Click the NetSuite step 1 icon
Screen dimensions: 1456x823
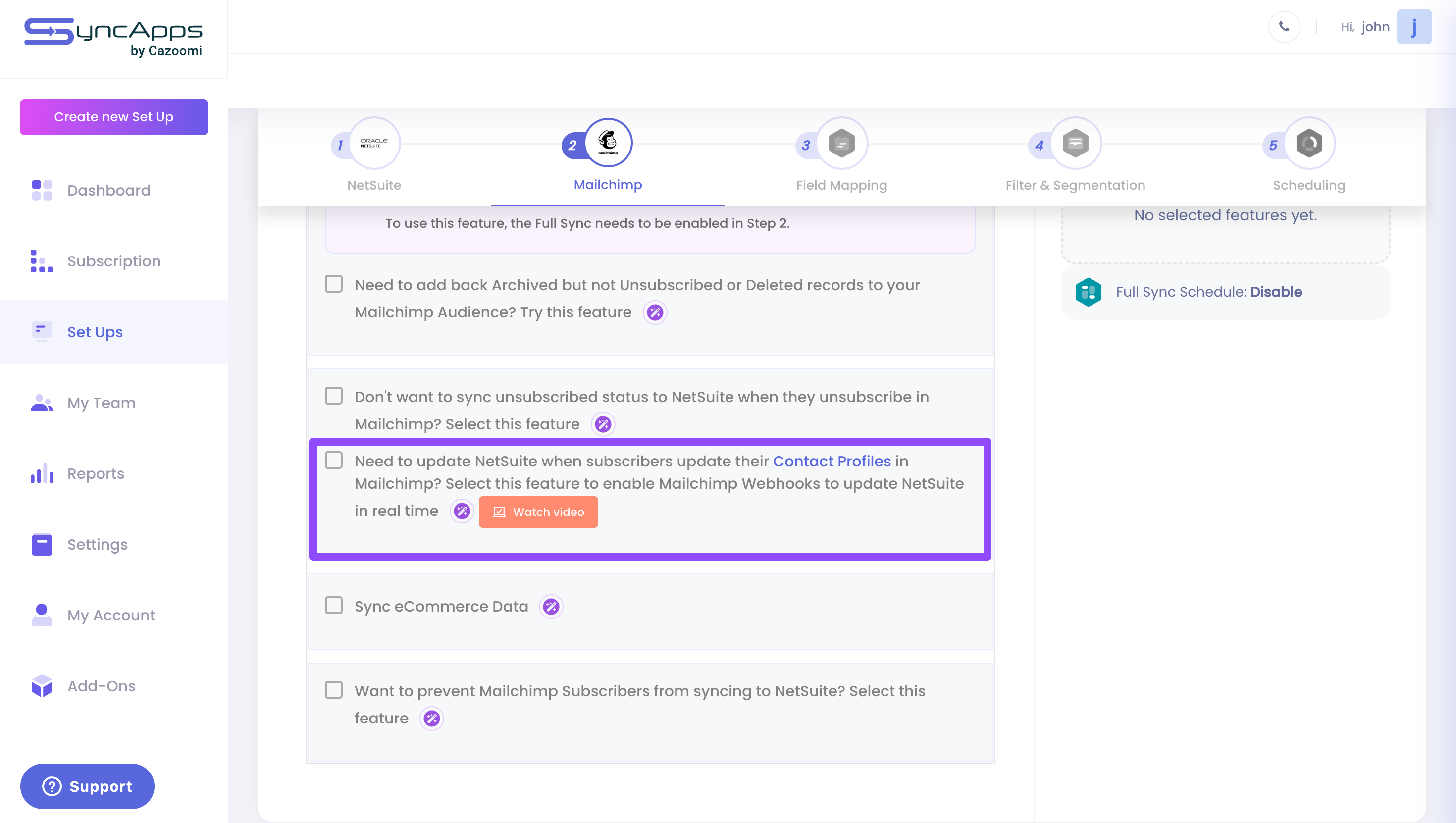[x=373, y=143]
